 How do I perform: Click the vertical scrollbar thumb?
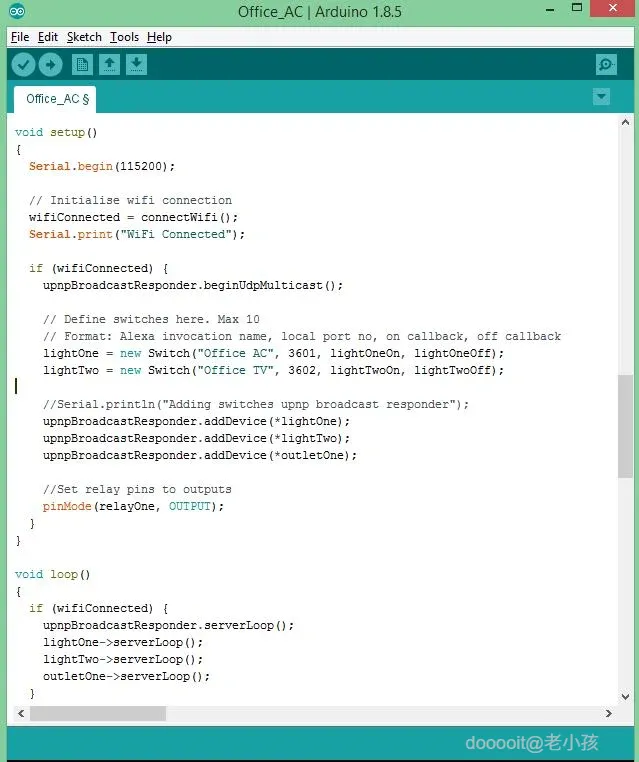click(x=625, y=426)
